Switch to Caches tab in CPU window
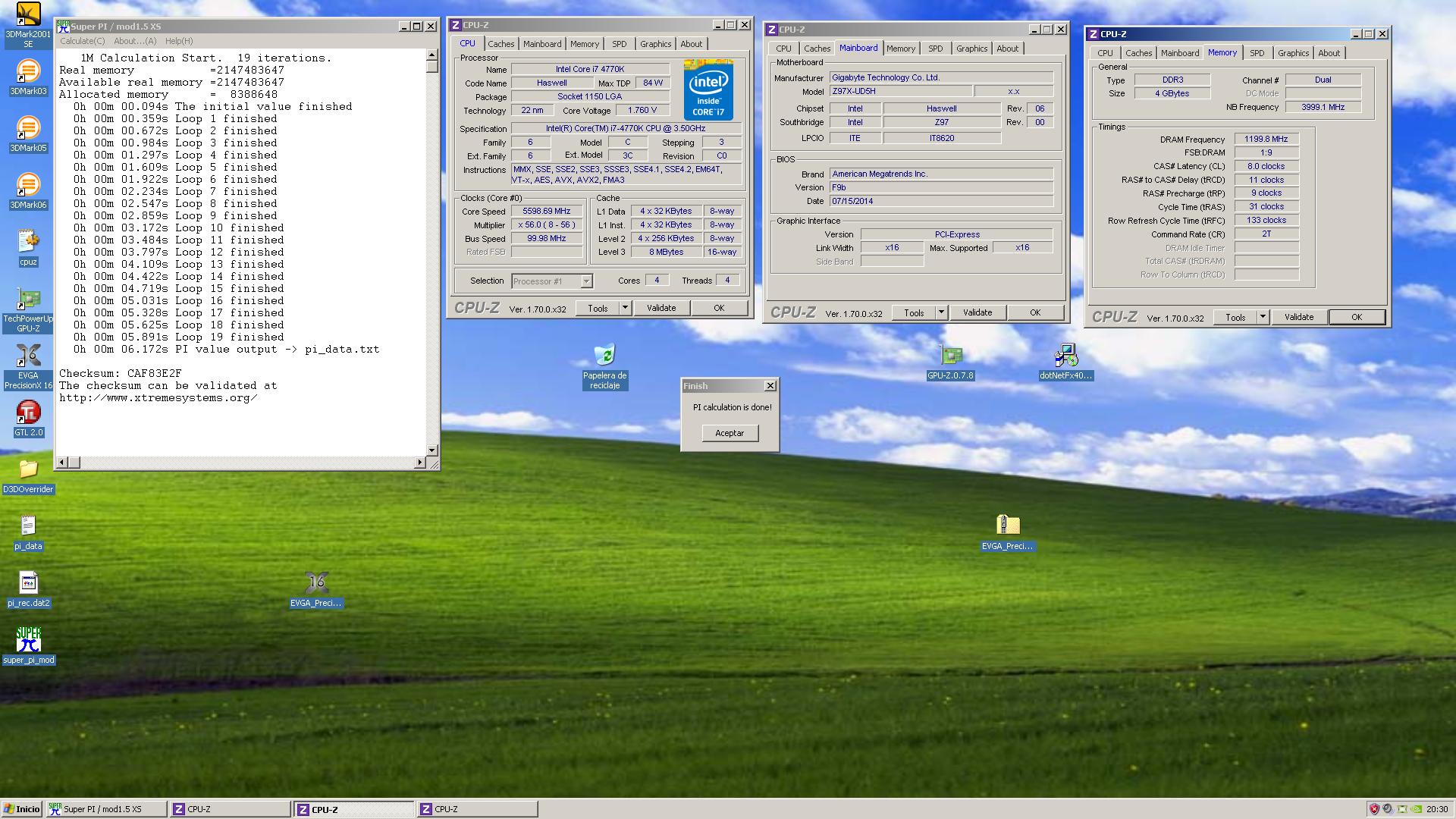Screen dimensions: 1456x819 (500, 44)
